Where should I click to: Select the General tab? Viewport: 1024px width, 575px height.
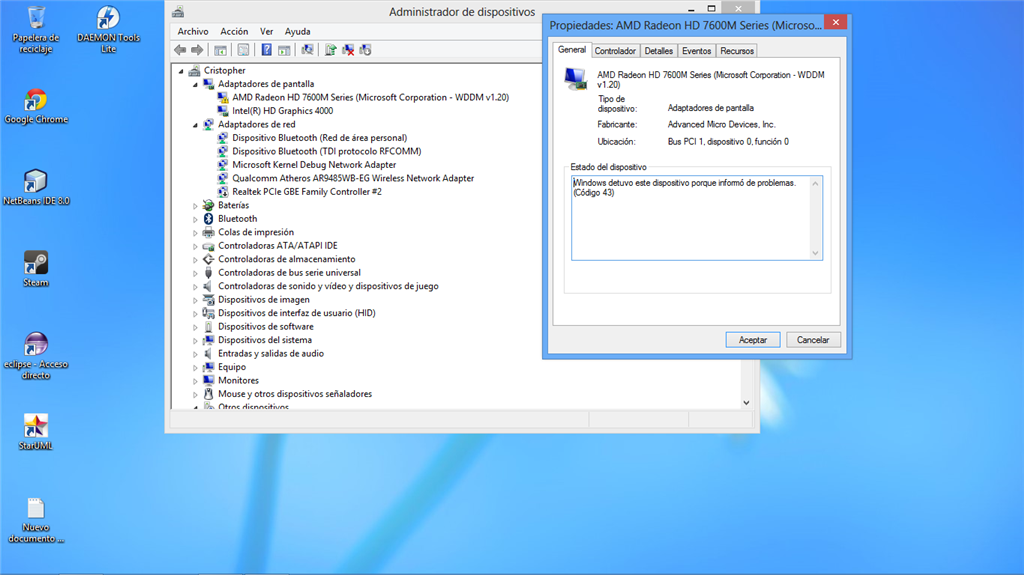[x=572, y=50]
